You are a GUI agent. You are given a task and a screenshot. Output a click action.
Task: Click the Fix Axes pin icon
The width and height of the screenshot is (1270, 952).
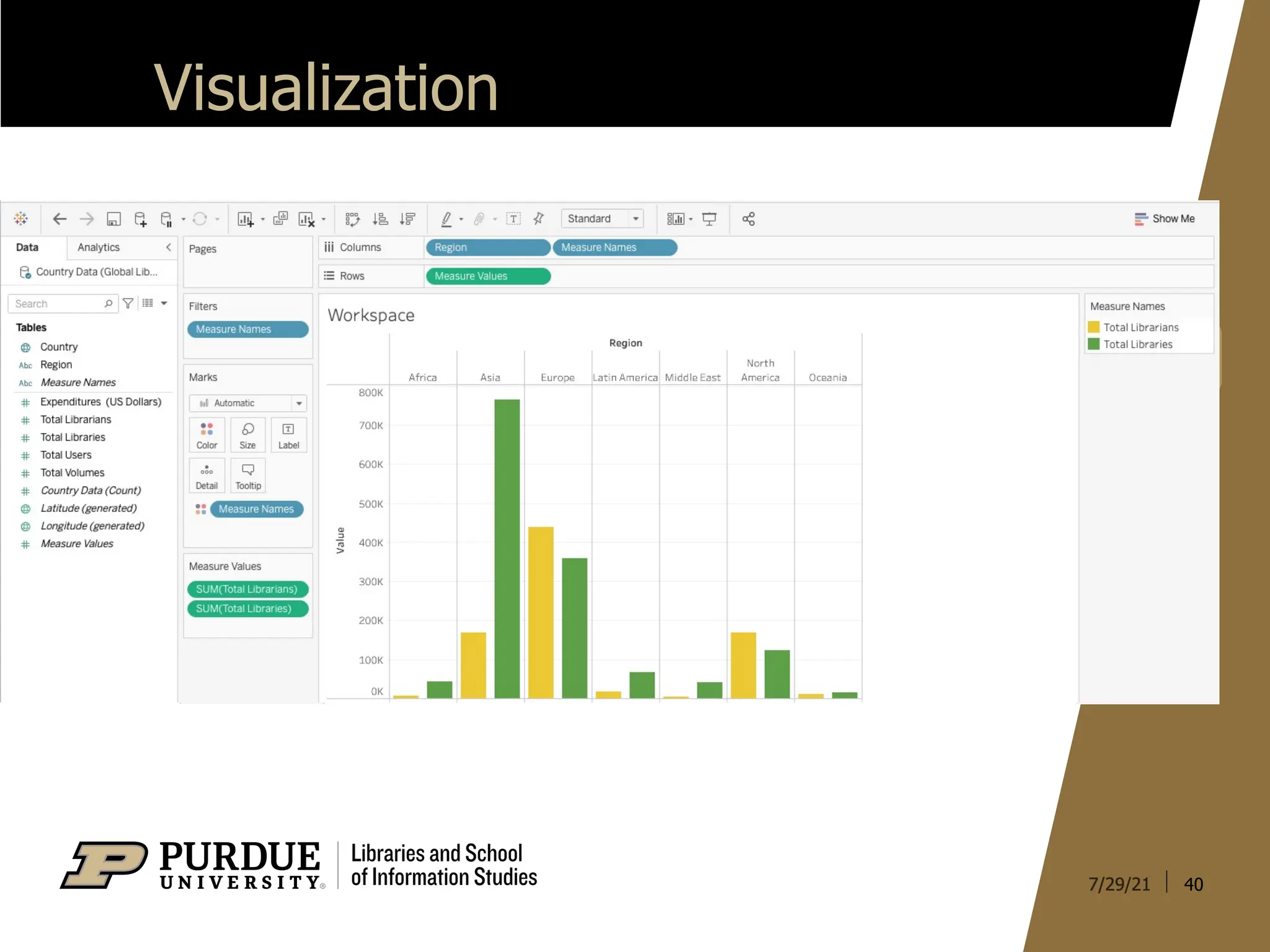539,218
